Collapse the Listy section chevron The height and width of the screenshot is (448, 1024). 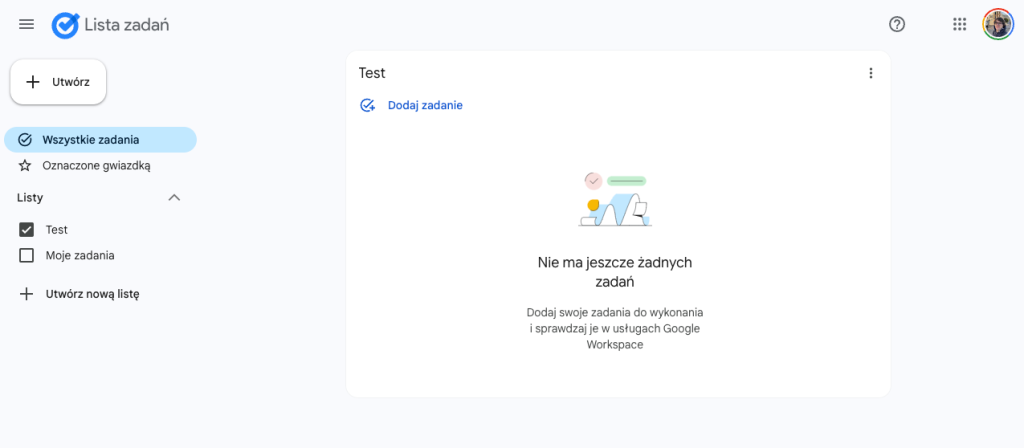coord(174,198)
